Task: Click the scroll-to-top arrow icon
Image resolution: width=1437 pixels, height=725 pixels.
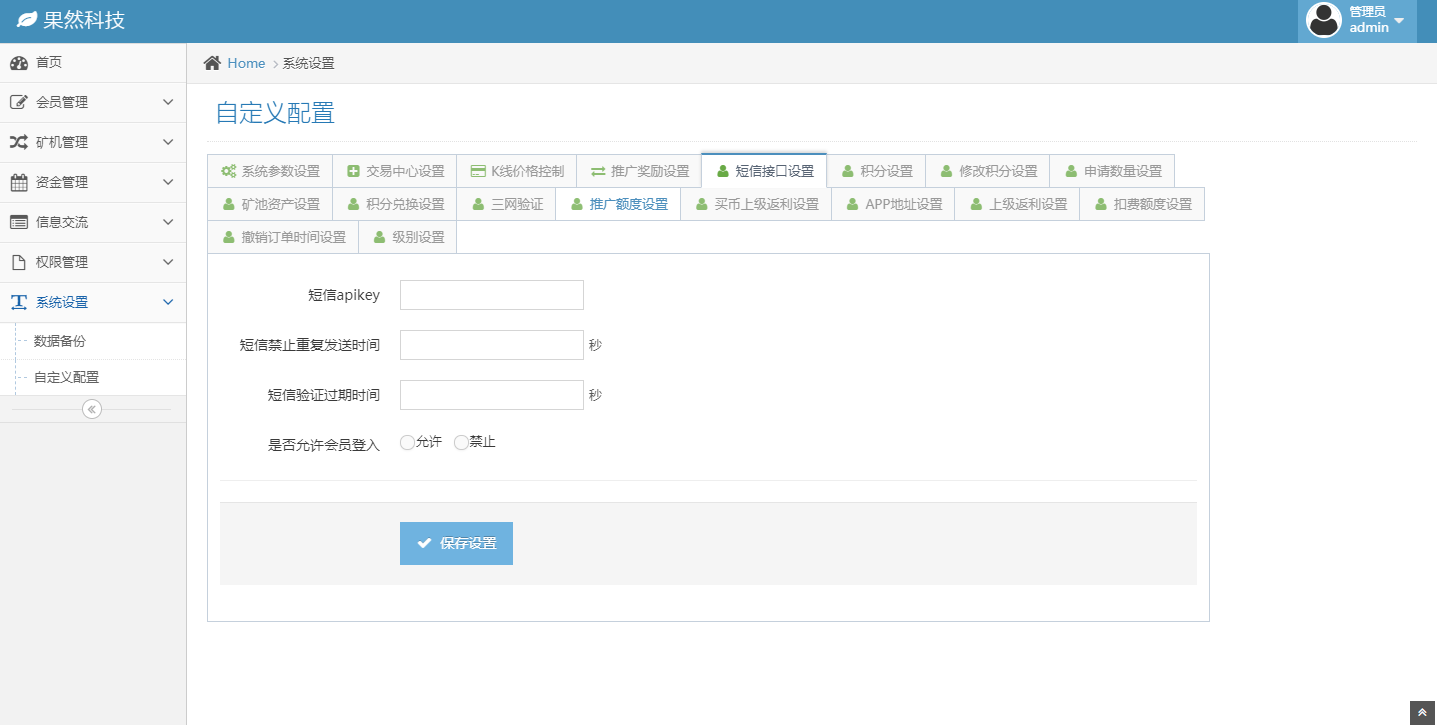Action: click(1423, 712)
